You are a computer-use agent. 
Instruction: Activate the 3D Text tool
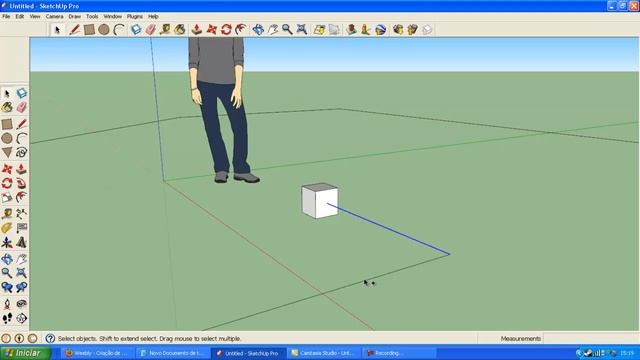click(21, 242)
